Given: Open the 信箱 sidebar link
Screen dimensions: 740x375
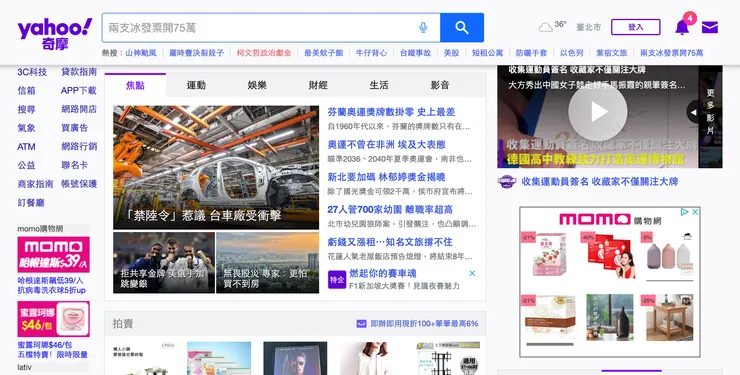Looking at the screenshot, I should (x=26, y=91).
